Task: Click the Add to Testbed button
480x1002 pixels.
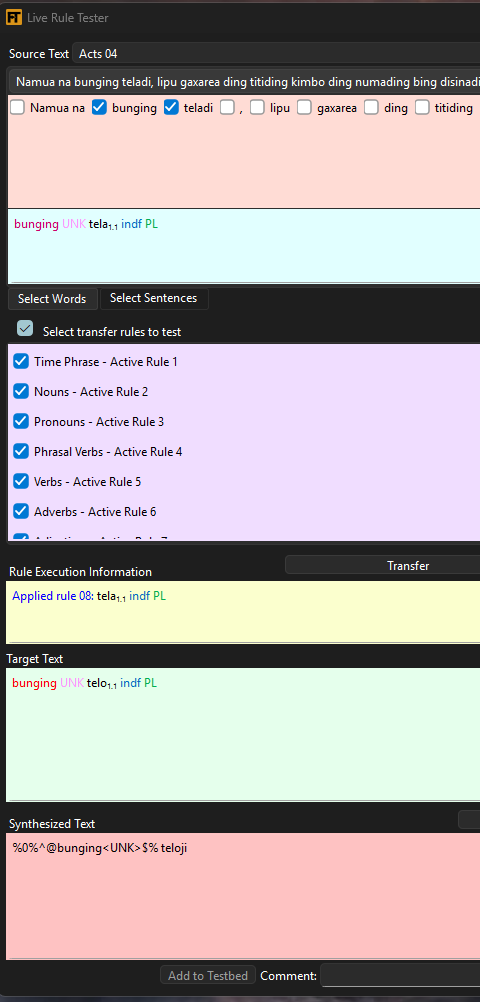Action: click(x=208, y=975)
